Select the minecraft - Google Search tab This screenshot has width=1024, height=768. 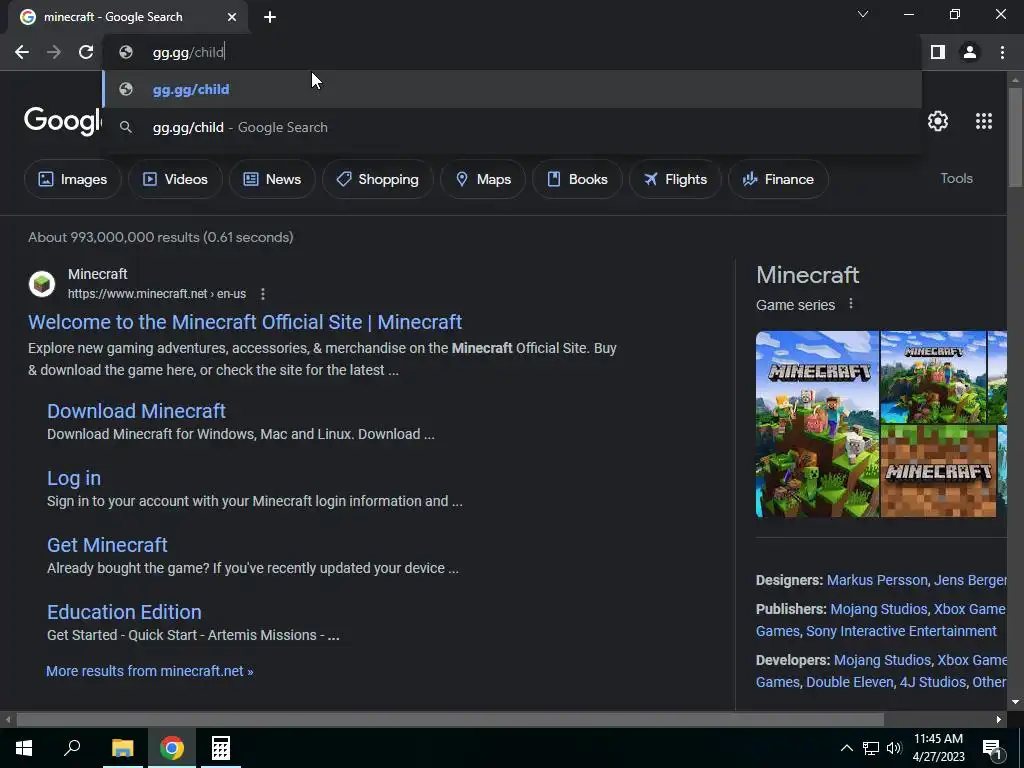click(x=128, y=17)
